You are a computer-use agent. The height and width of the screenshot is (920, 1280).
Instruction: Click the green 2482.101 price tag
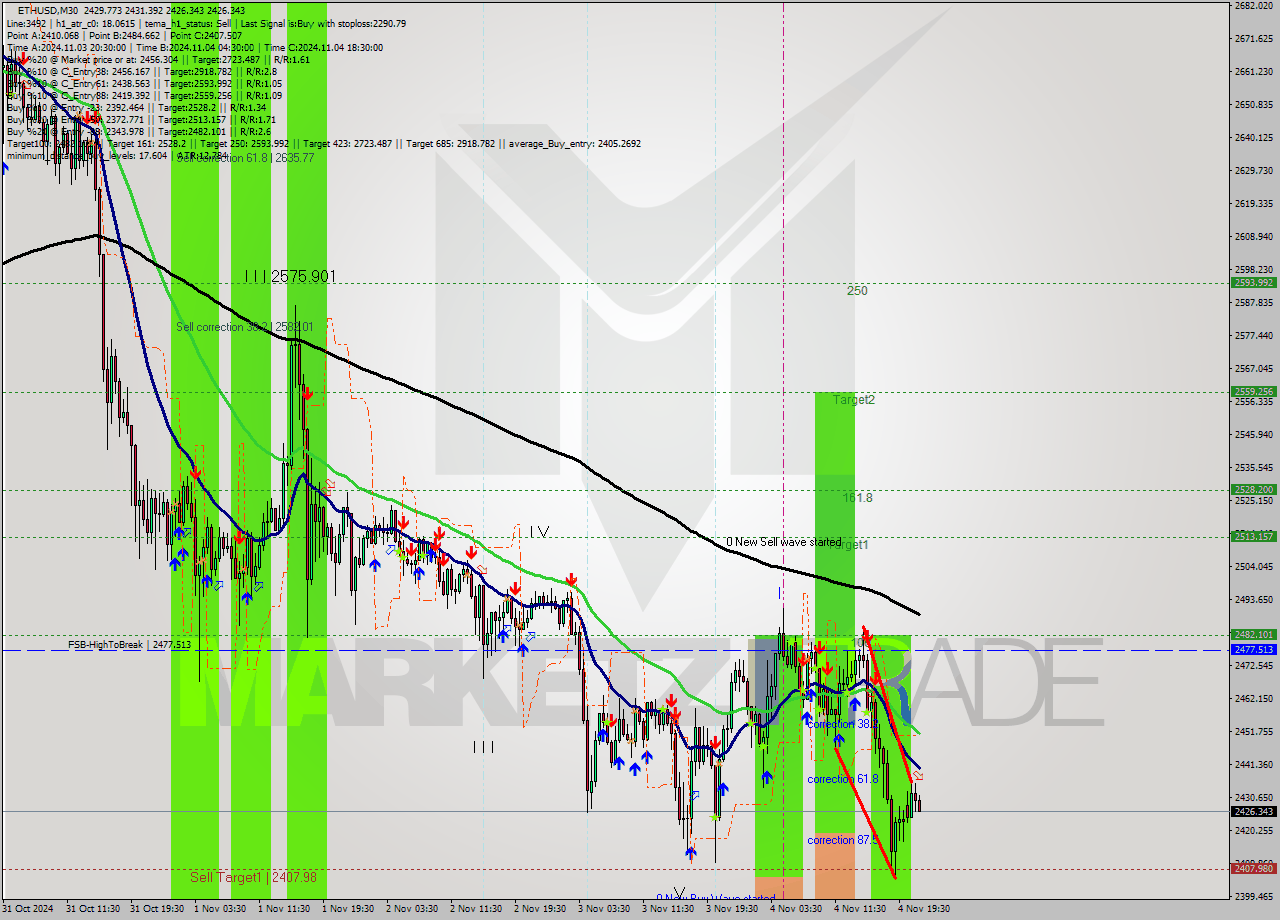click(x=1253, y=634)
